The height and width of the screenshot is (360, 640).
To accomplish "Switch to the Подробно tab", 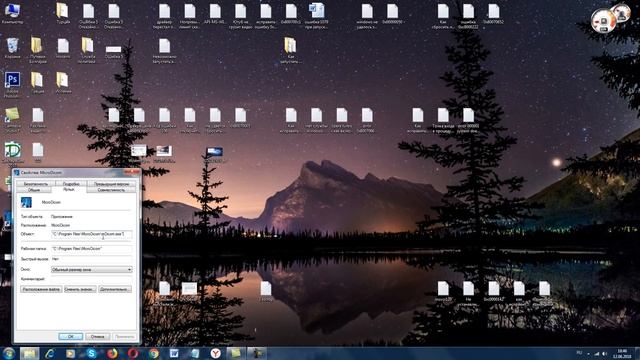I will 71,184.
